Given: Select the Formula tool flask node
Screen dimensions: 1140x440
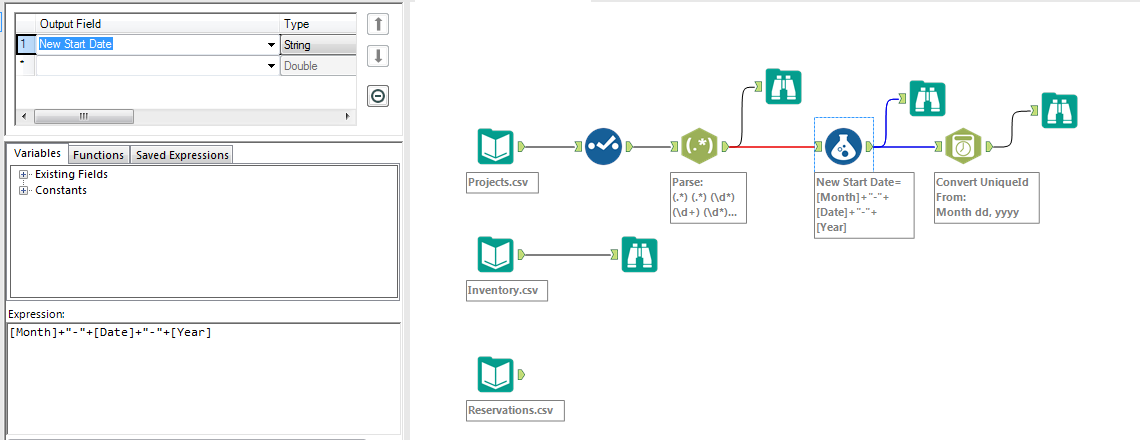Looking at the screenshot, I should (843, 147).
